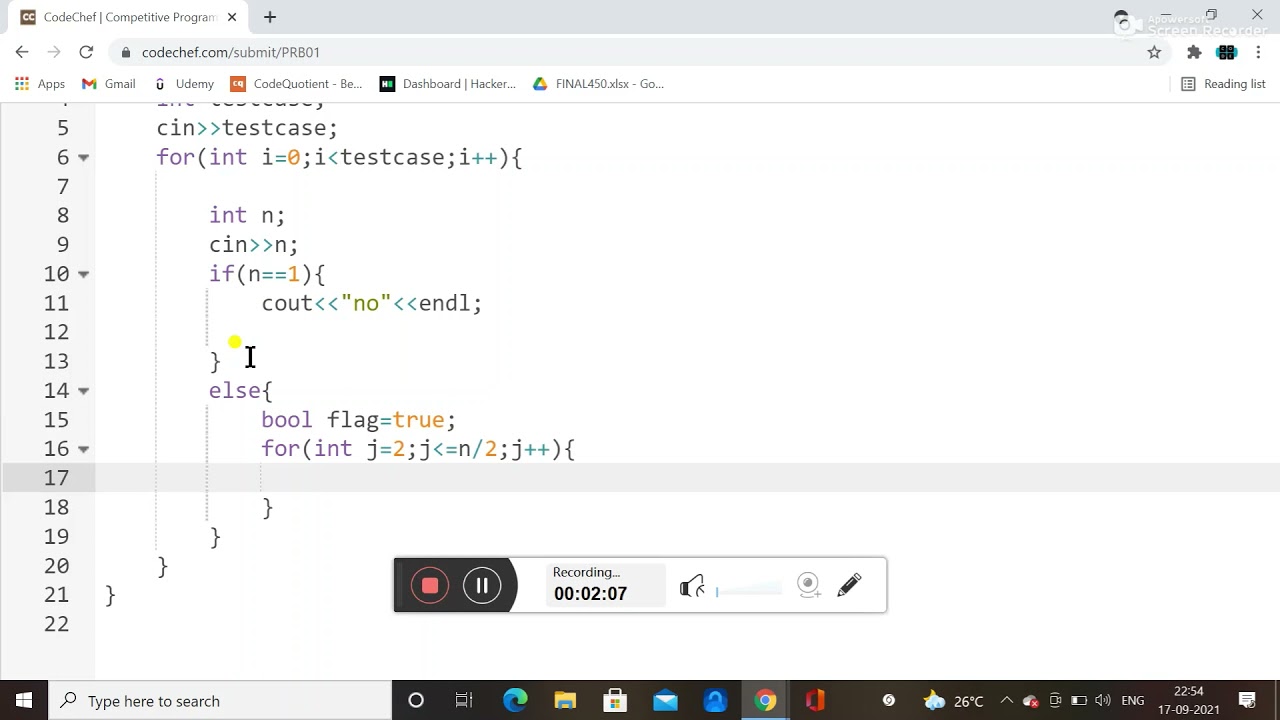
Task: Click the browser forward arrow
Action: pyautogui.click(x=54, y=52)
